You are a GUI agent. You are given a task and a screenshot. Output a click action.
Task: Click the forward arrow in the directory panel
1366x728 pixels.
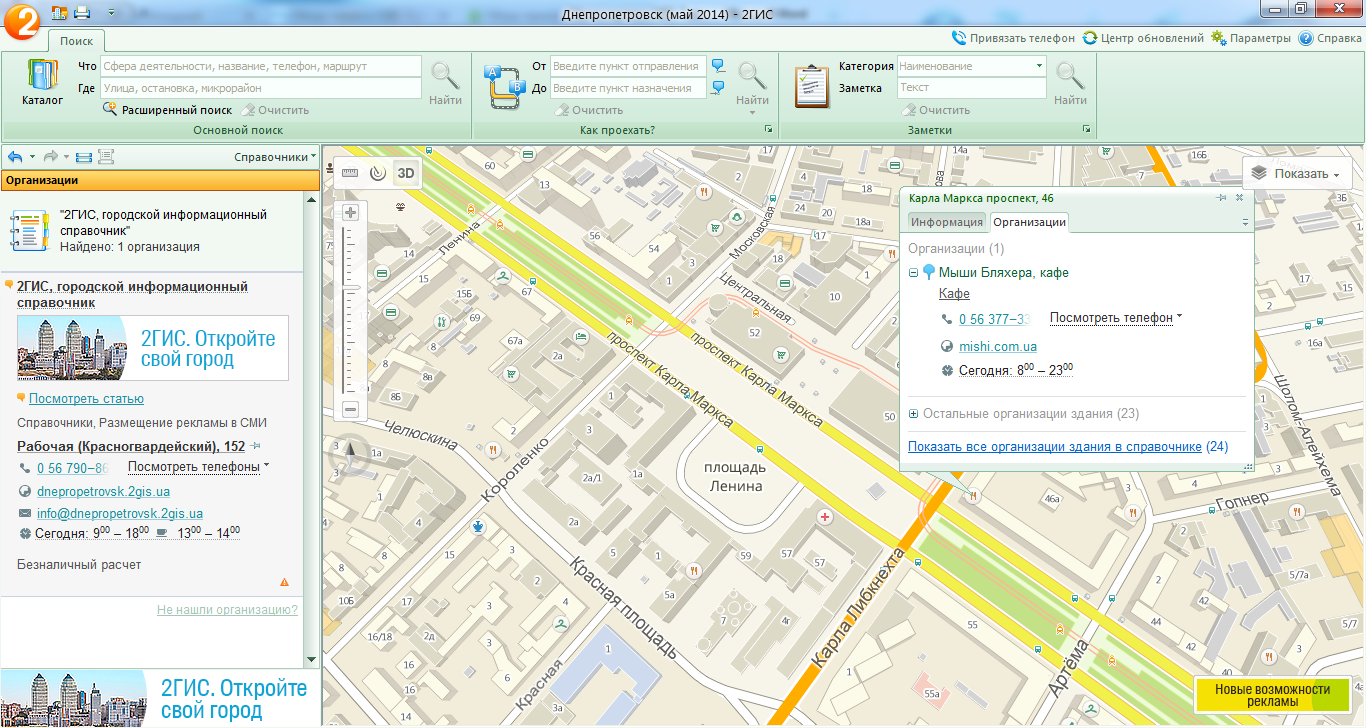[x=51, y=157]
